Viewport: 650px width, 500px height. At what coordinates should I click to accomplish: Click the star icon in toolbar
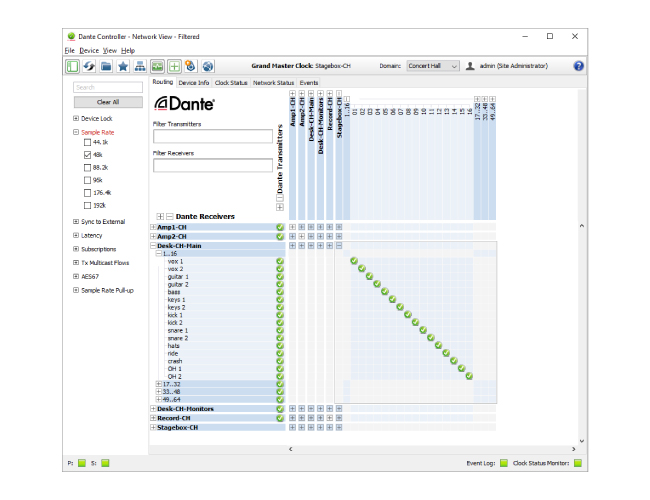(123, 66)
